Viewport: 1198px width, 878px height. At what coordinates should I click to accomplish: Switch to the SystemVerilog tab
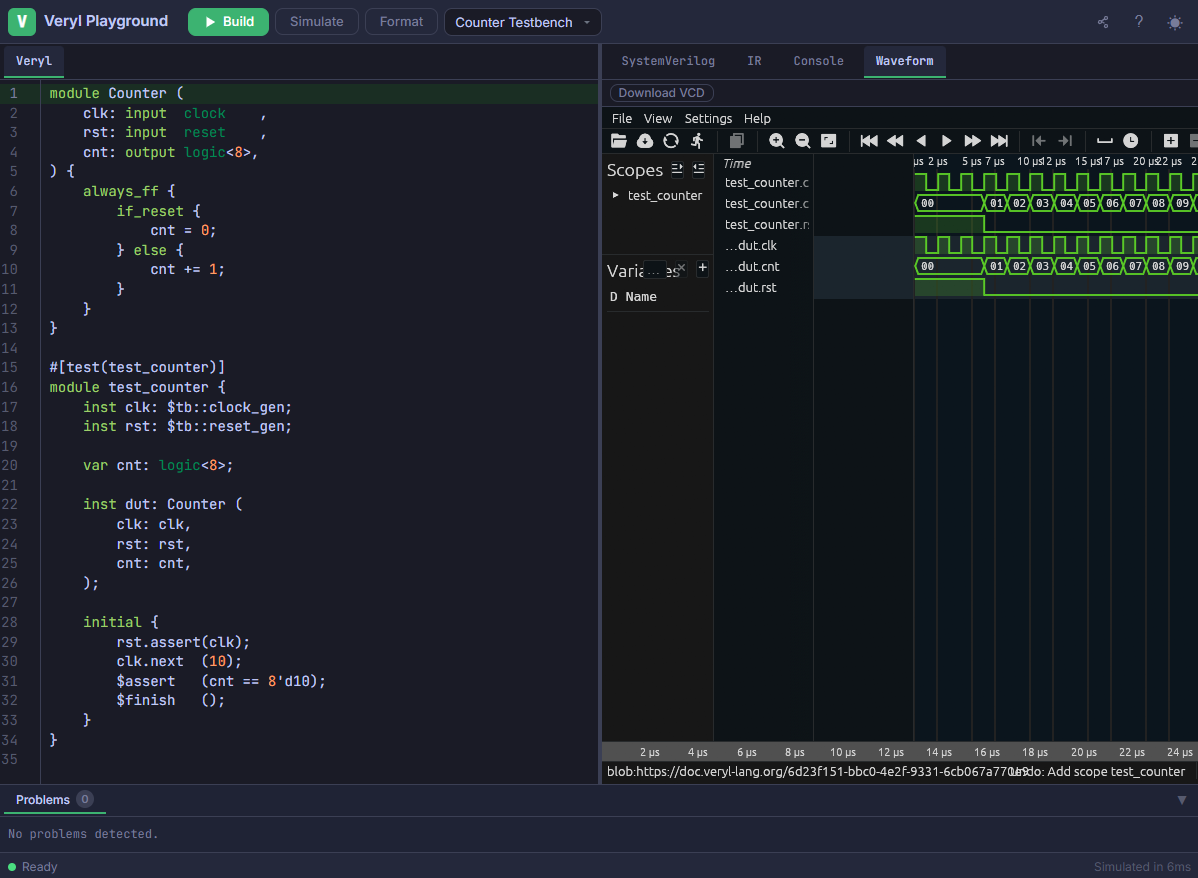pyautogui.click(x=668, y=61)
